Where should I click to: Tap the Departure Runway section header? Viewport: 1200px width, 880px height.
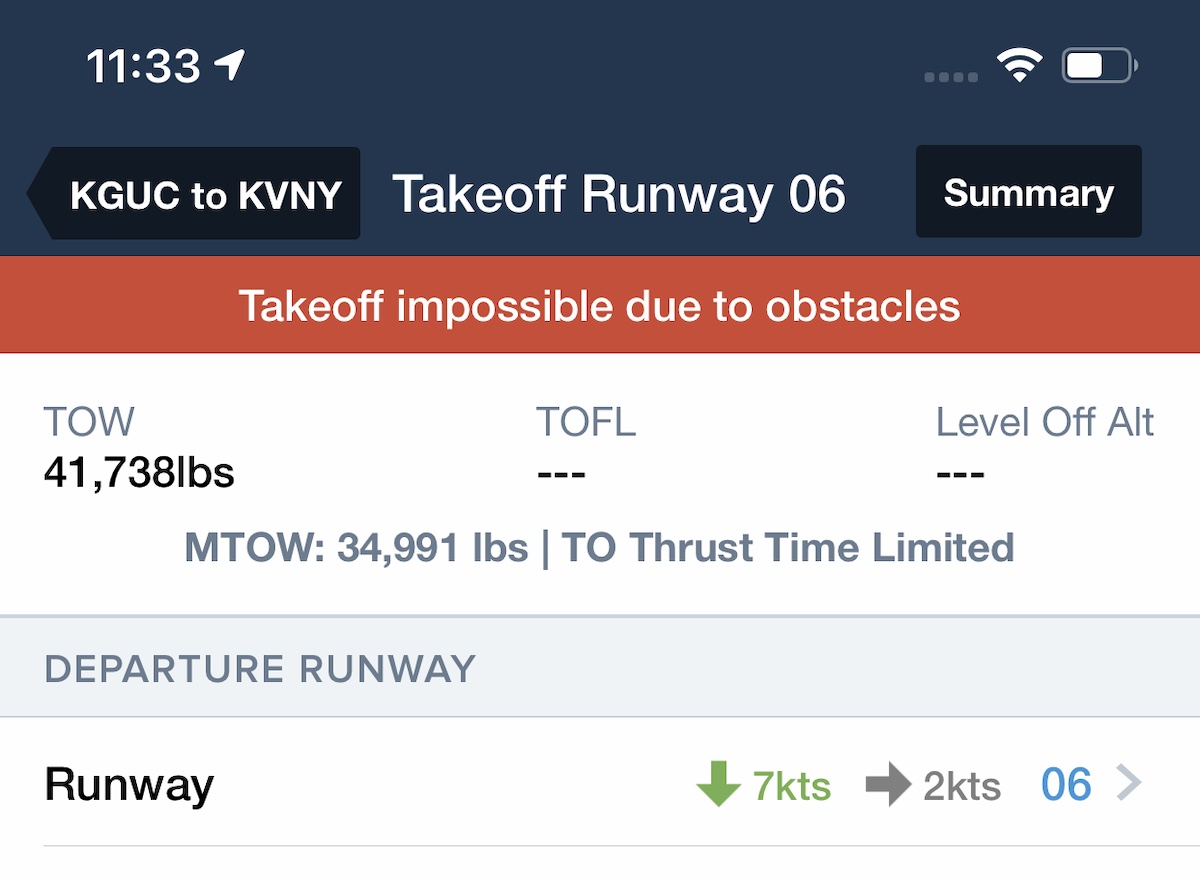coord(260,668)
